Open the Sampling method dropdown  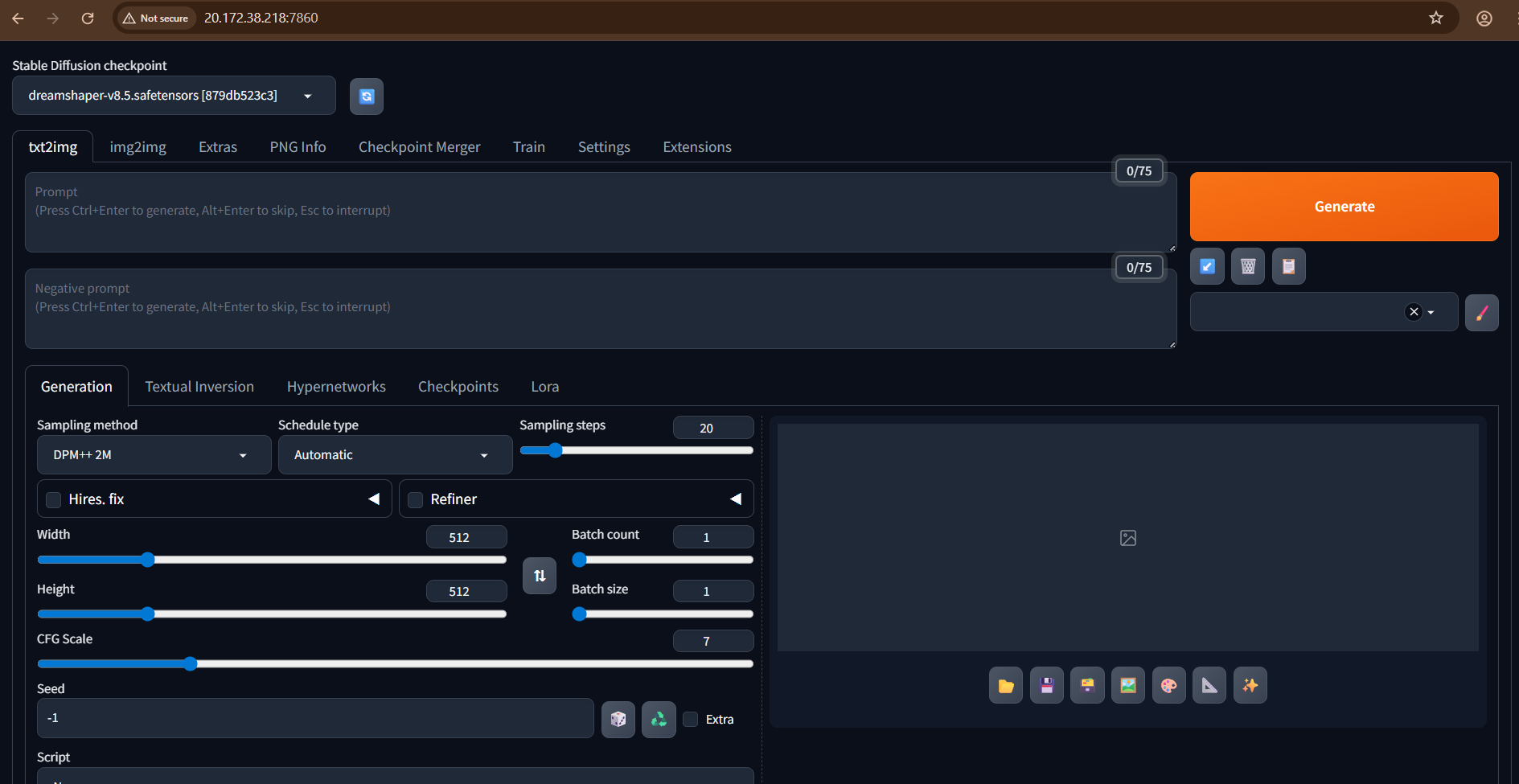154,455
